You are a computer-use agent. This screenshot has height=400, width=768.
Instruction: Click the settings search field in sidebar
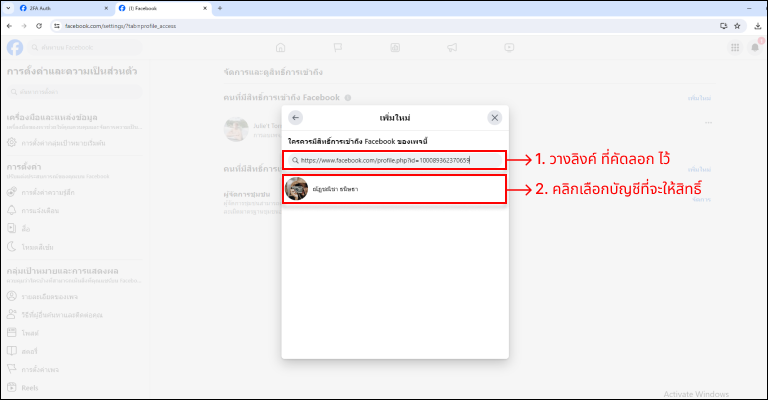pyautogui.click(x=75, y=92)
